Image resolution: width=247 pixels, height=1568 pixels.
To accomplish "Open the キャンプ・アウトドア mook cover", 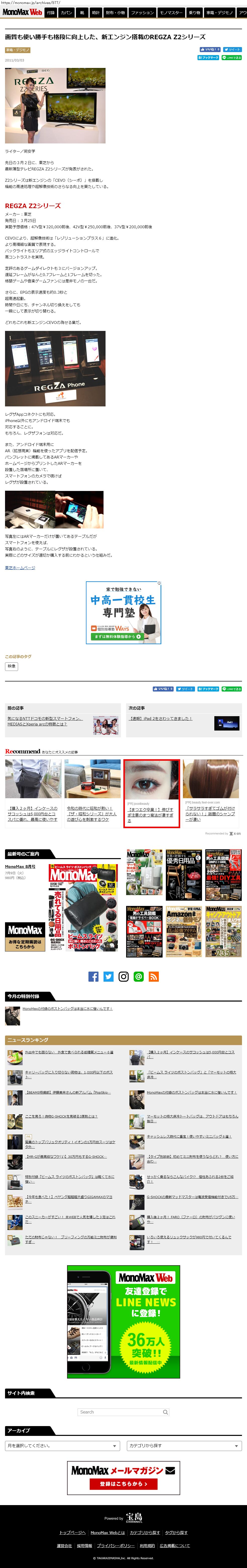I will [x=223, y=931].
